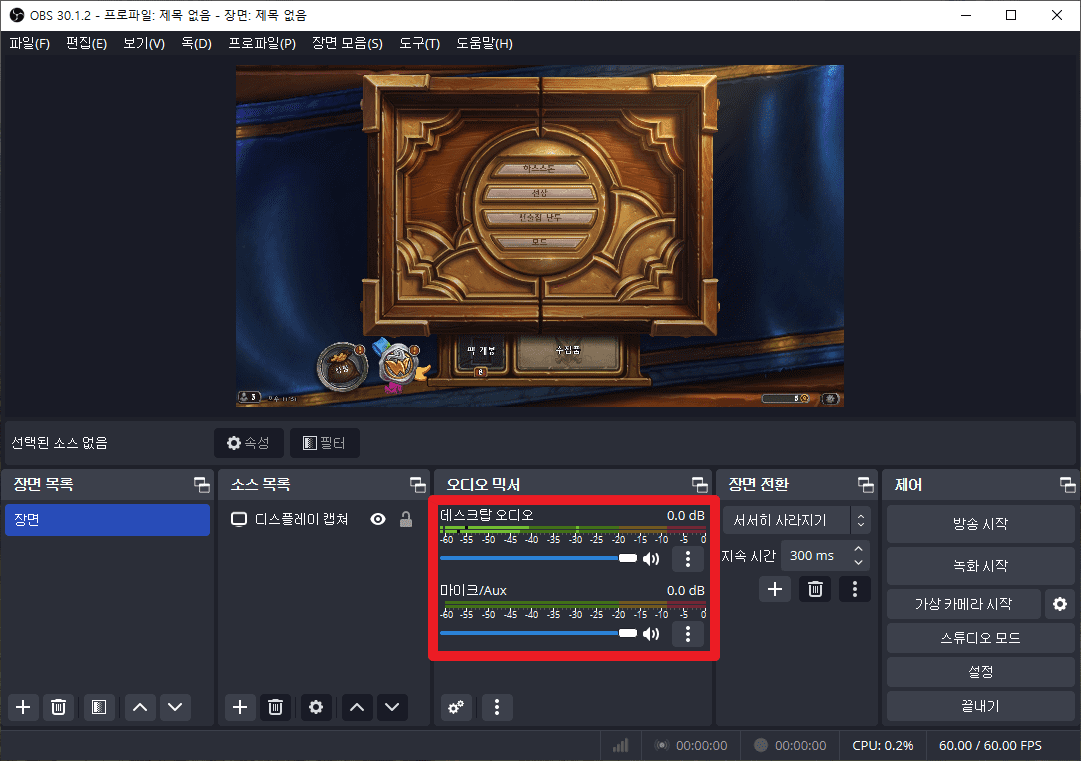The height and width of the screenshot is (761, 1081).
Task: Click the 60.00 / 60.00 FPS text
Action: coord(991,746)
